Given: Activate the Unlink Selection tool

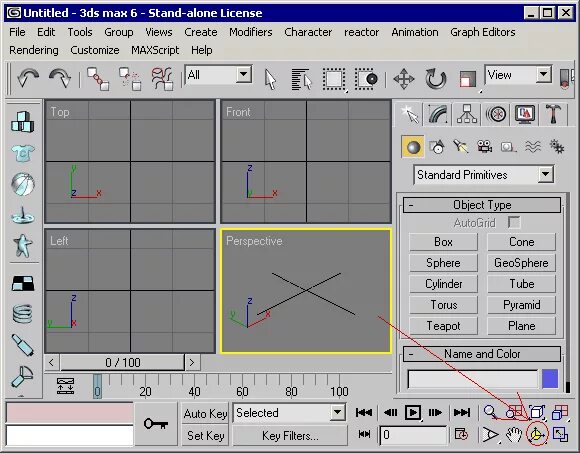Looking at the screenshot, I should tap(130, 78).
